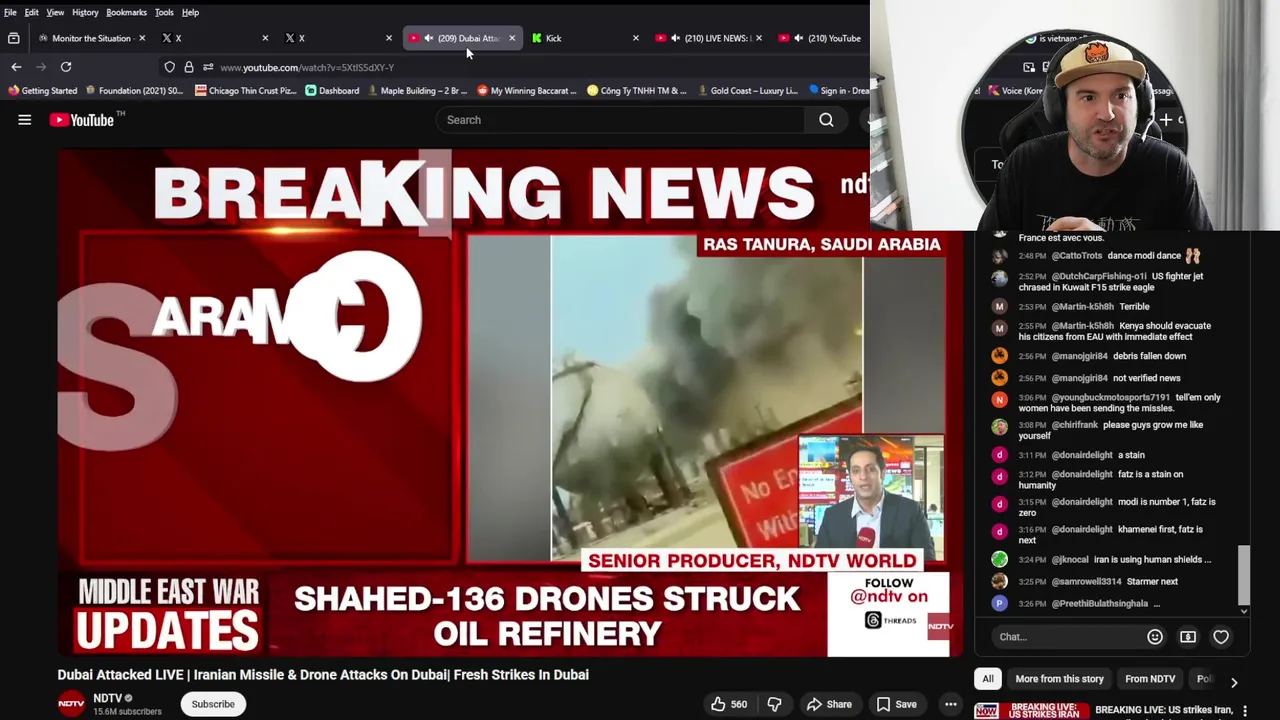Select the From NDTV chip

(x=1150, y=679)
